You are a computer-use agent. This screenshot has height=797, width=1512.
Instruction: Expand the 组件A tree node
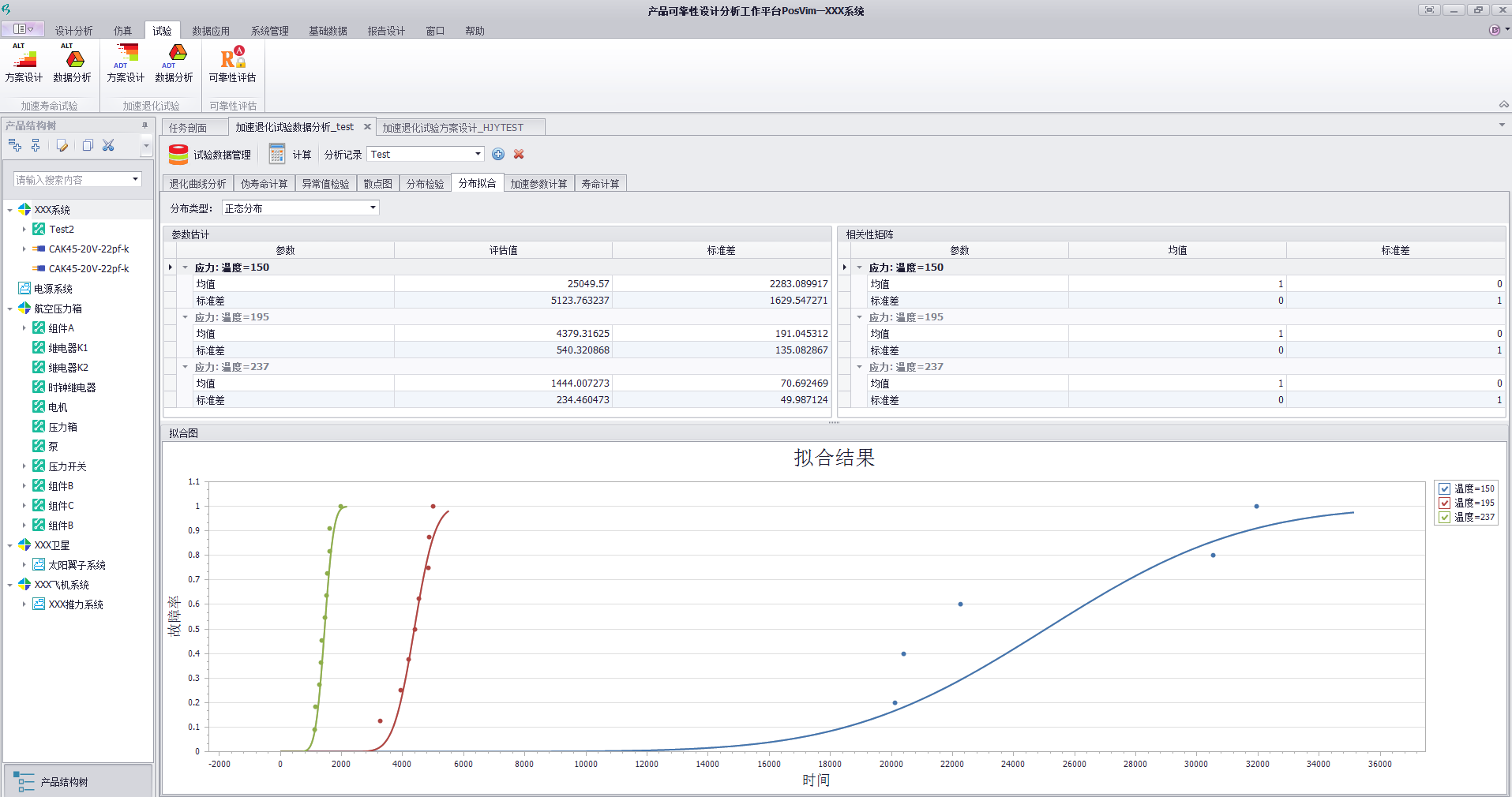click(24, 328)
